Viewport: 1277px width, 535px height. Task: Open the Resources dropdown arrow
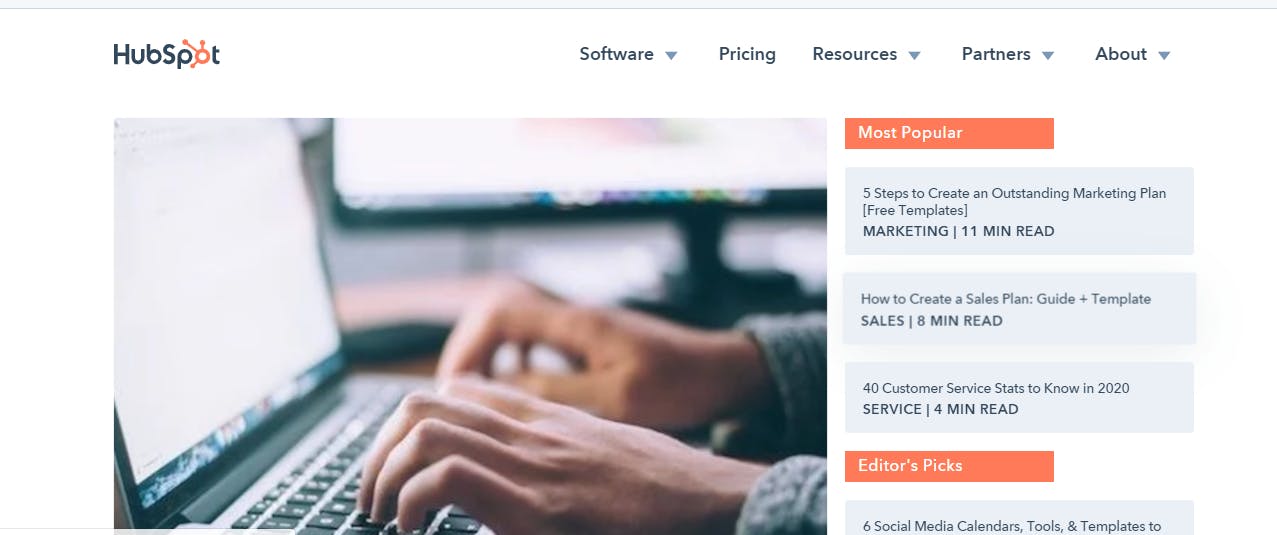(914, 55)
